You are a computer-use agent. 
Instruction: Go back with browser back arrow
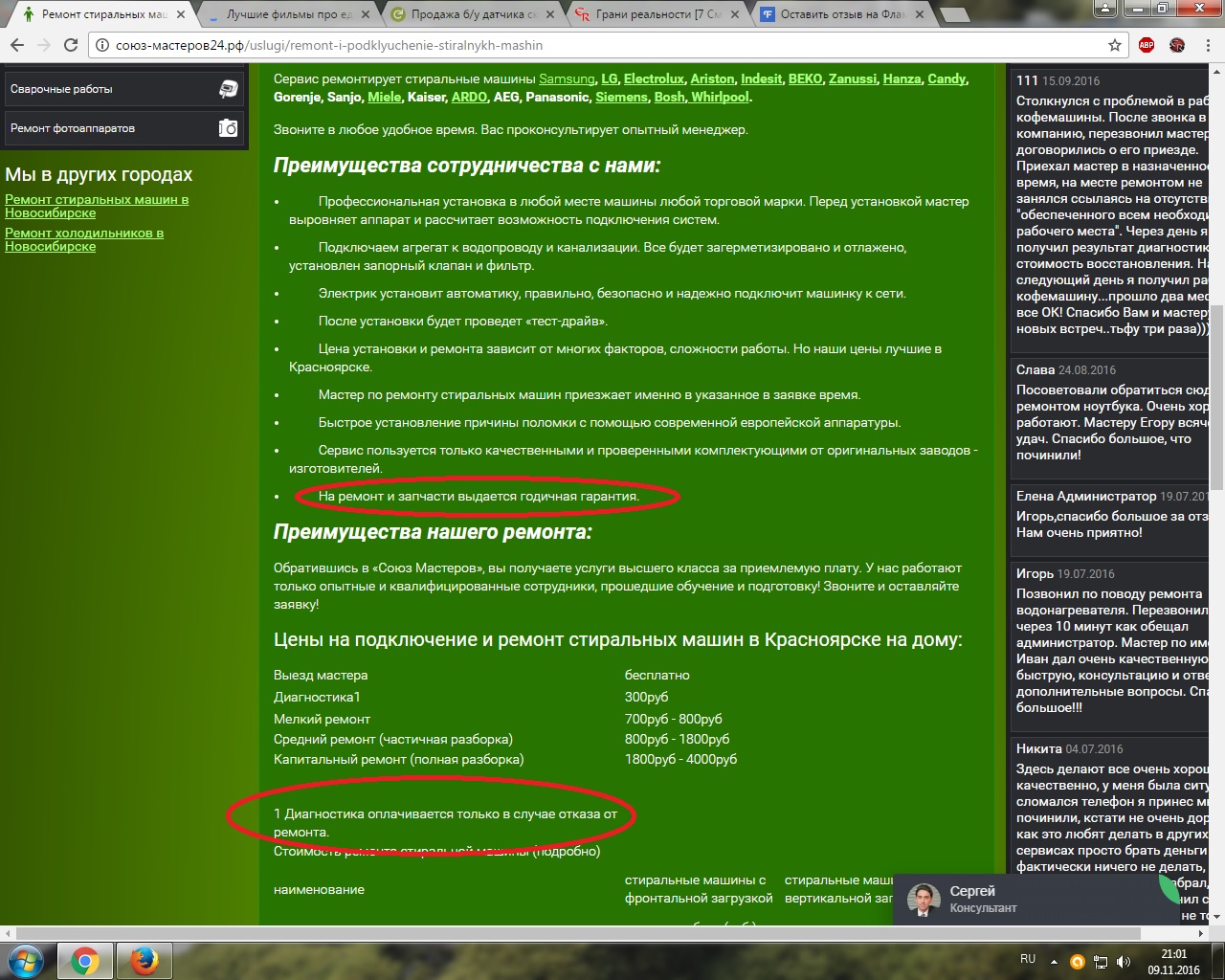pyautogui.click(x=17, y=45)
